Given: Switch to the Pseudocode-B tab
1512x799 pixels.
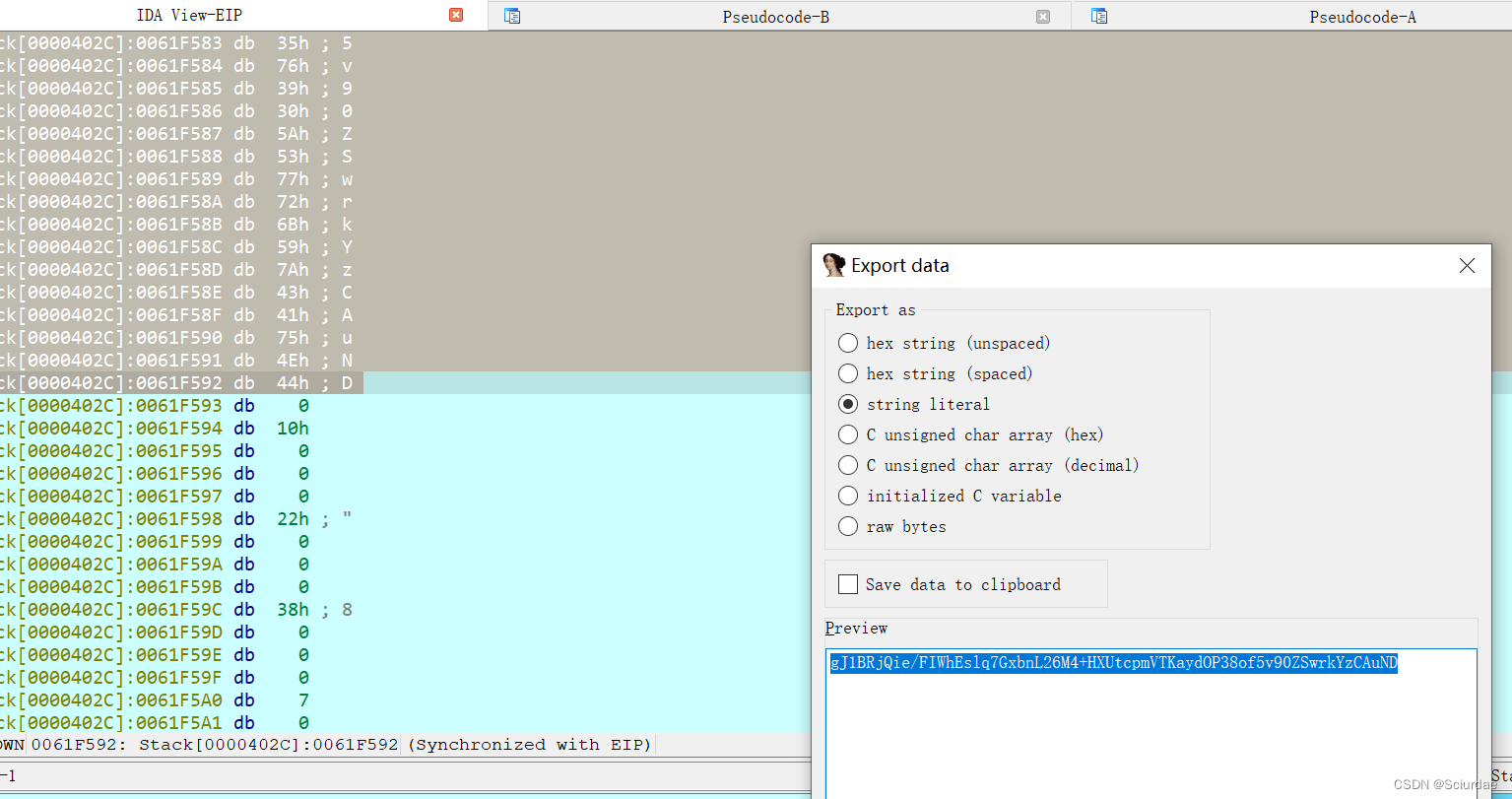Looking at the screenshot, I should pos(775,17).
